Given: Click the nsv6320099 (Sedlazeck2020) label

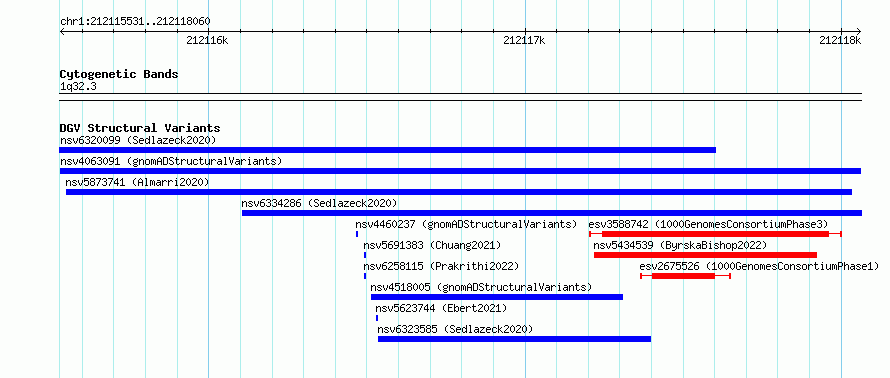Looking at the screenshot, I should click(138, 140).
